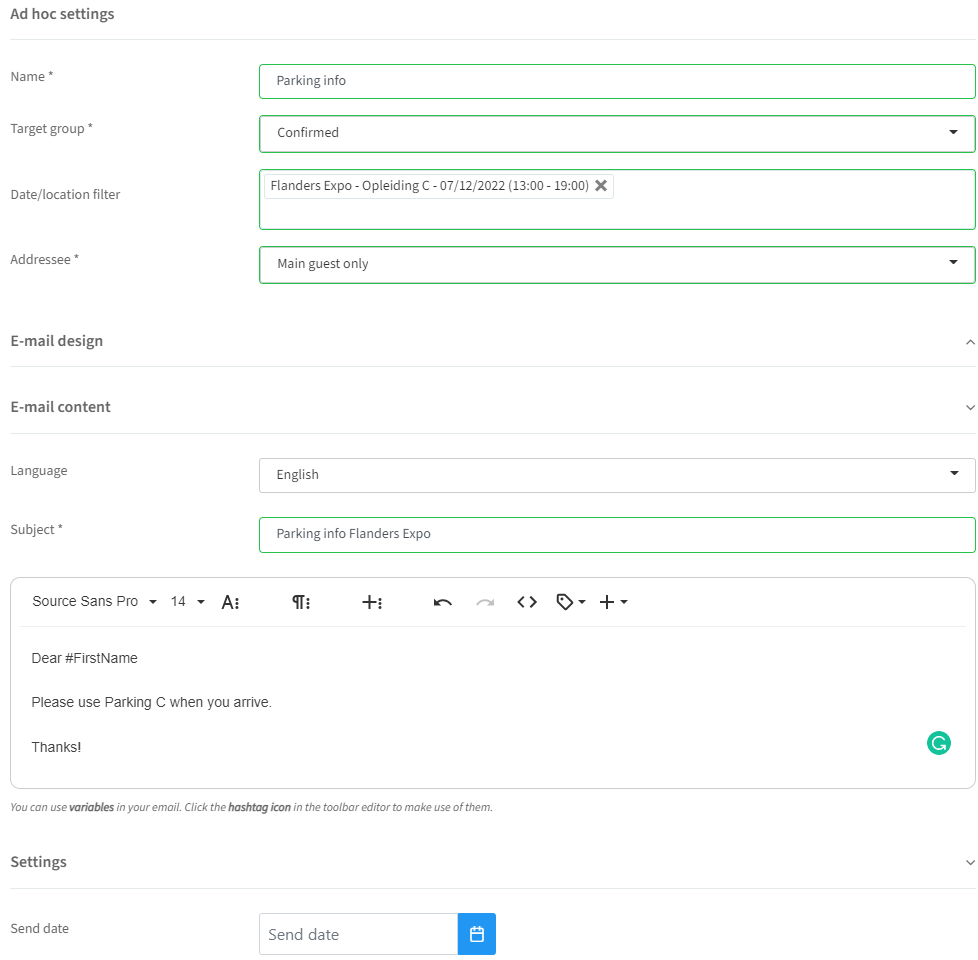This screenshot has width=978, height=960.
Task: Click the Subject input field
Action: click(617, 535)
